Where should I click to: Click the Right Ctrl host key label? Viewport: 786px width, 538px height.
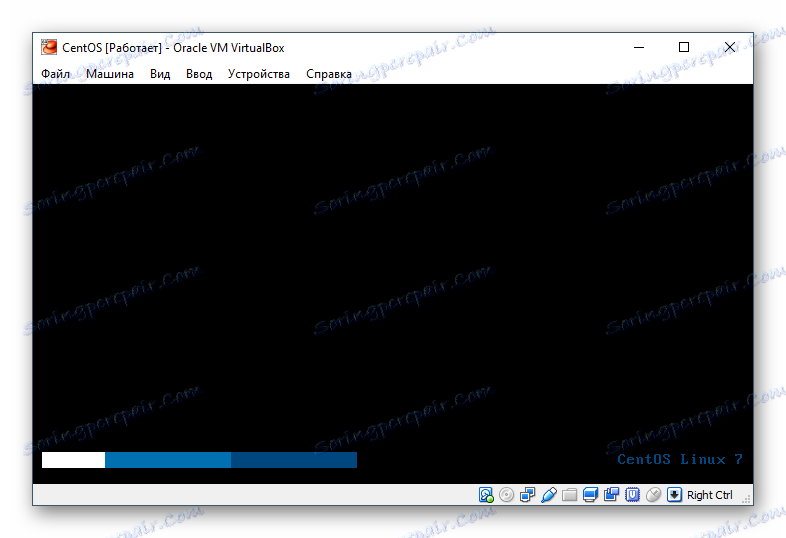coord(709,495)
